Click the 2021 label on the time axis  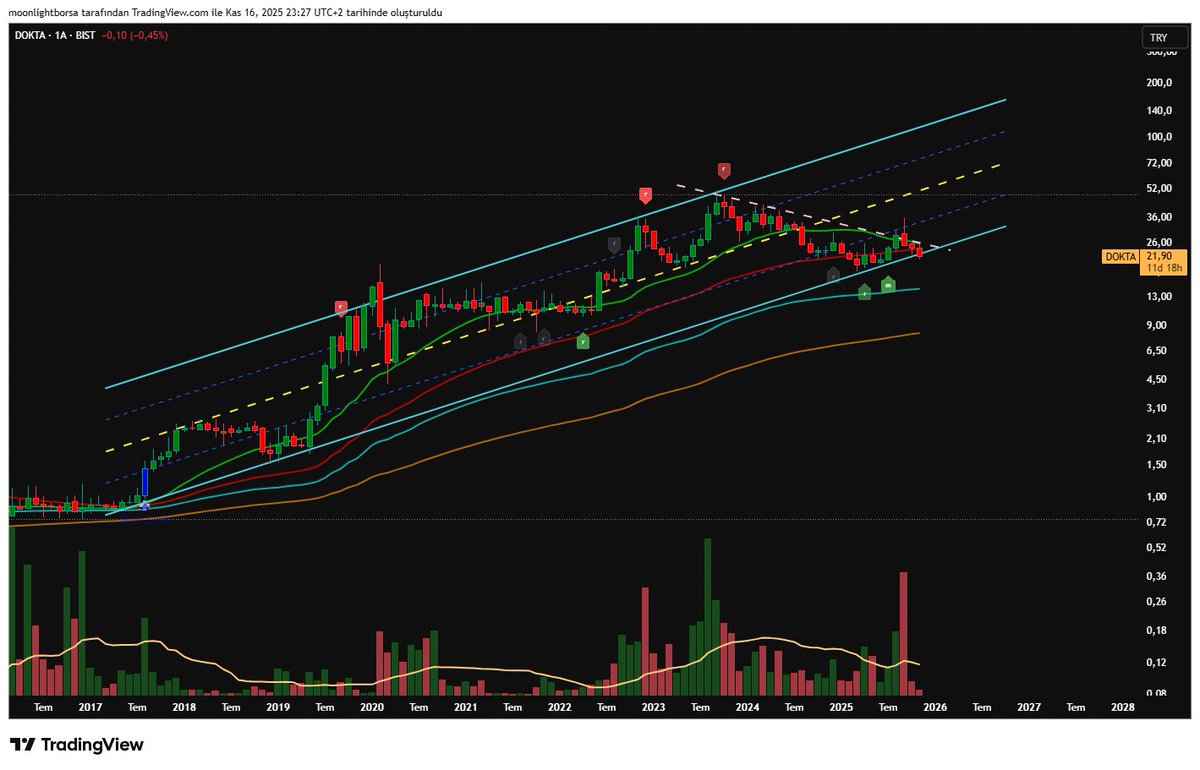[x=465, y=706]
